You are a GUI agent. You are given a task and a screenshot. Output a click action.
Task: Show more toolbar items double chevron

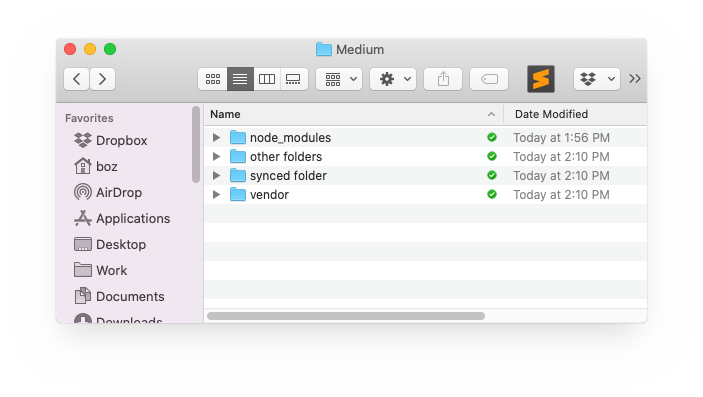[x=634, y=79]
